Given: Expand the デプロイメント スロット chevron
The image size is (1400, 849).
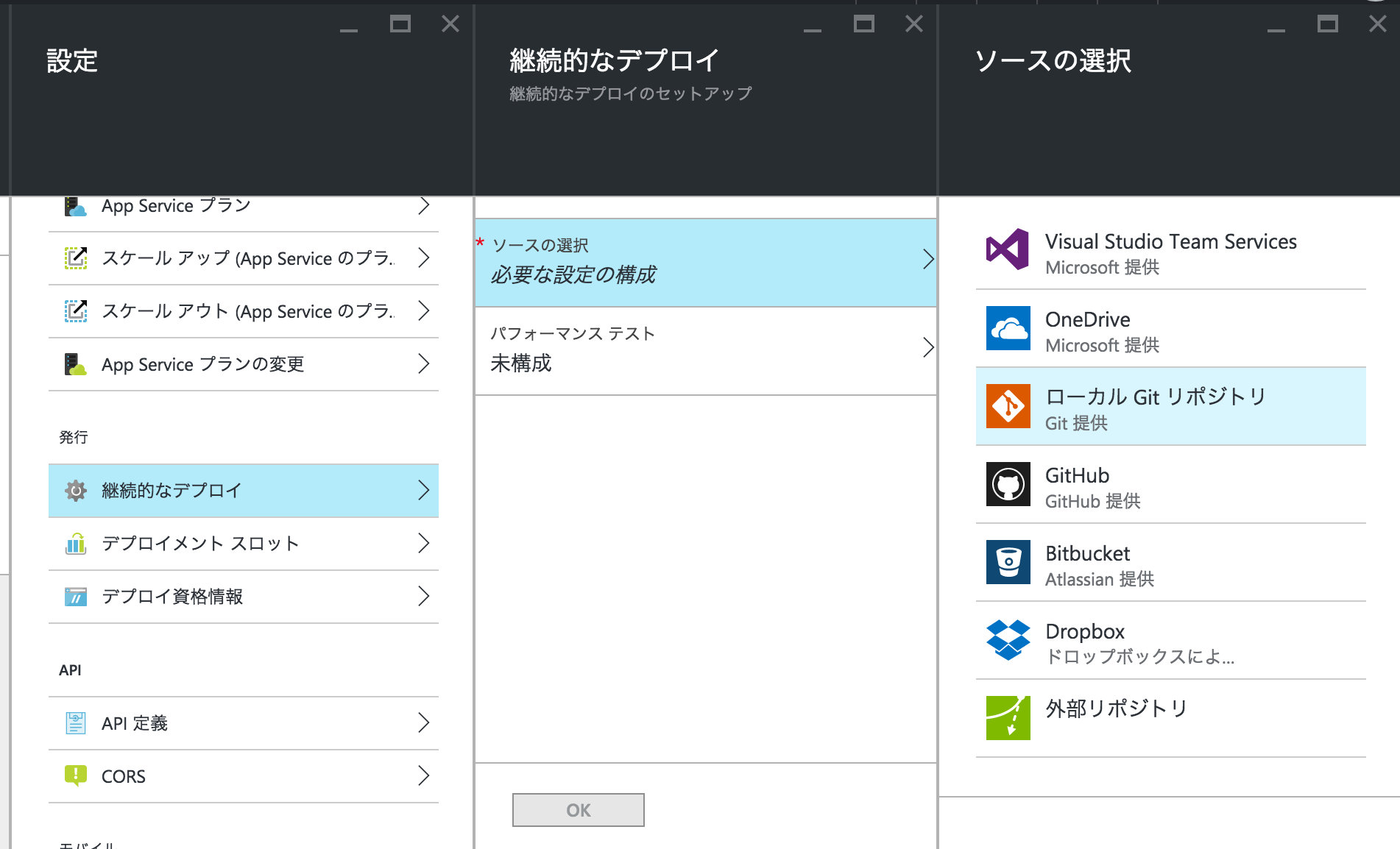Looking at the screenshot, I should (x=423, y=544).
